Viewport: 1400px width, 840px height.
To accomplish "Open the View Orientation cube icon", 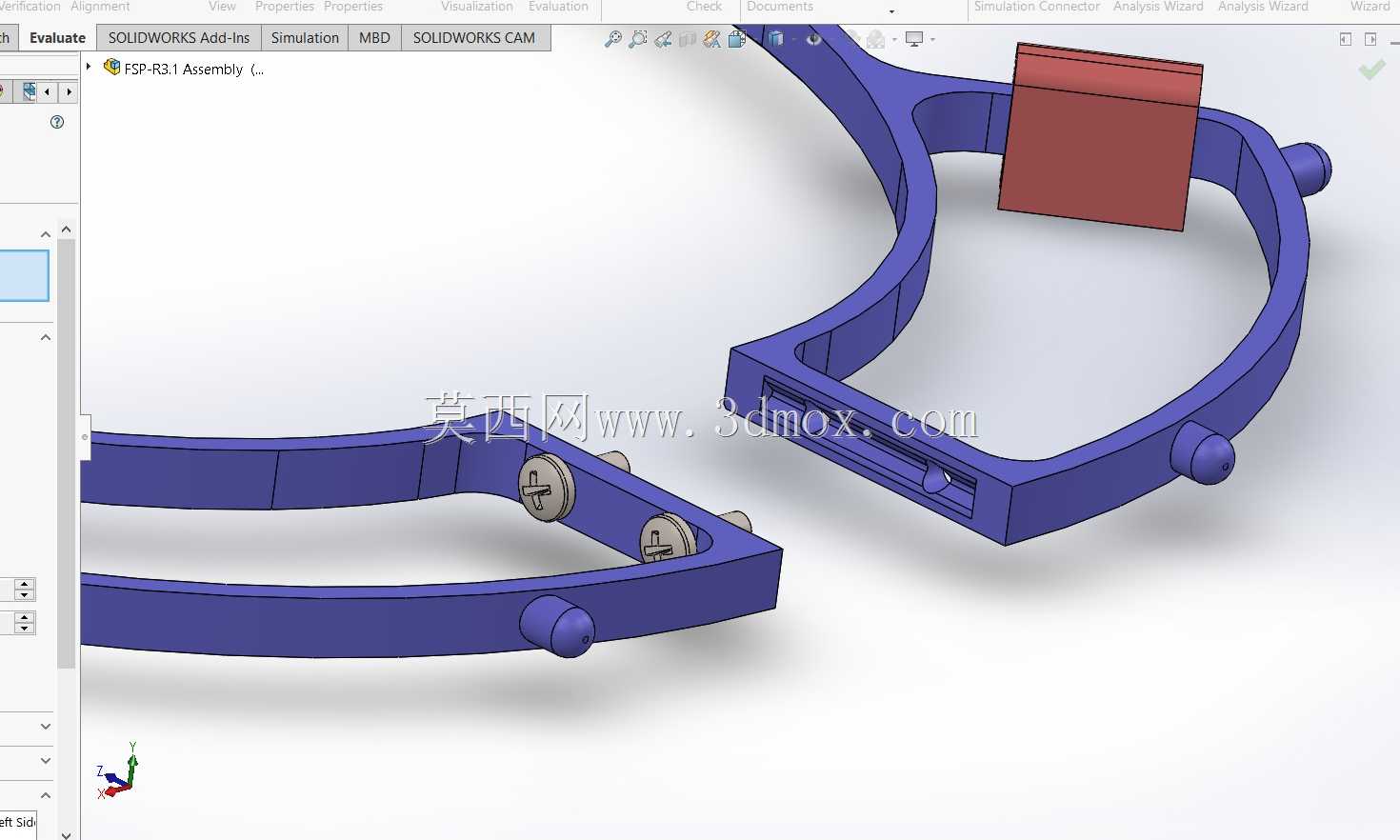I will click(x=737, y=39).
